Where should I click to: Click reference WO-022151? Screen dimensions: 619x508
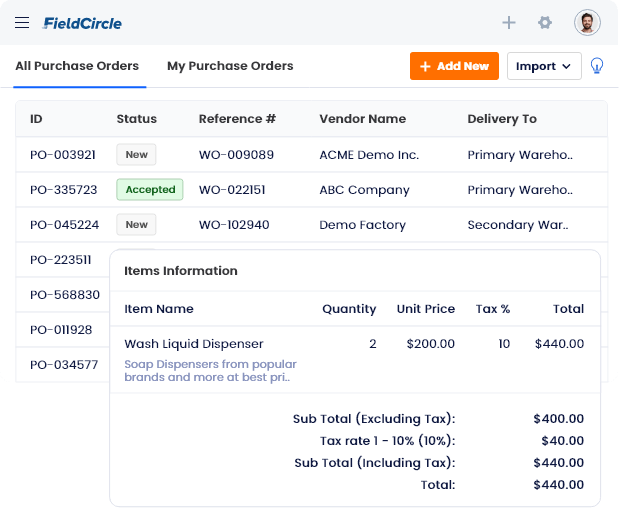pyautogui.click(x=232, y=190)
